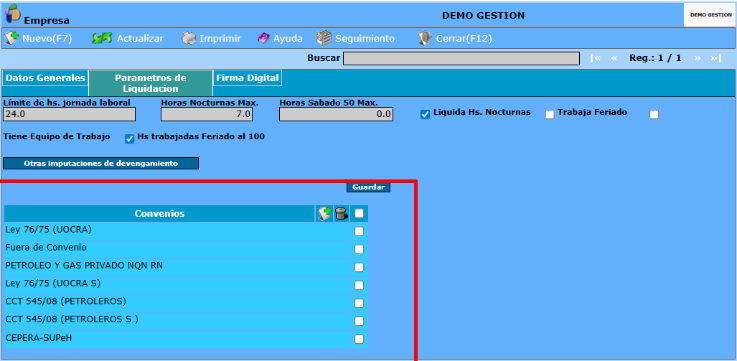Check the CEPERA-SUPeH row checkbox
737x361 pixels.
(x=359, y=339)
